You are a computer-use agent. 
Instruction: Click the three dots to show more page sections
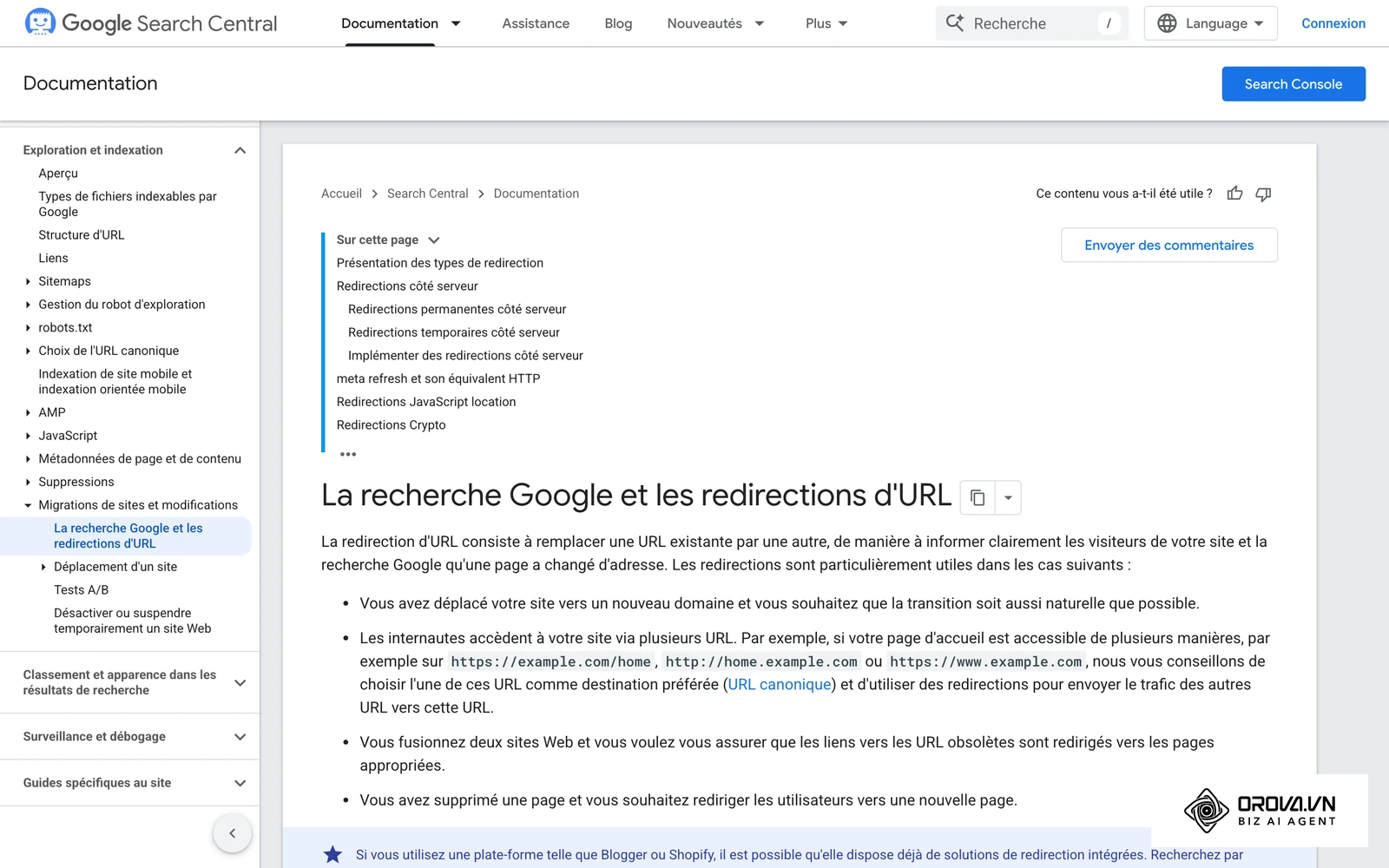pos(348,454)
